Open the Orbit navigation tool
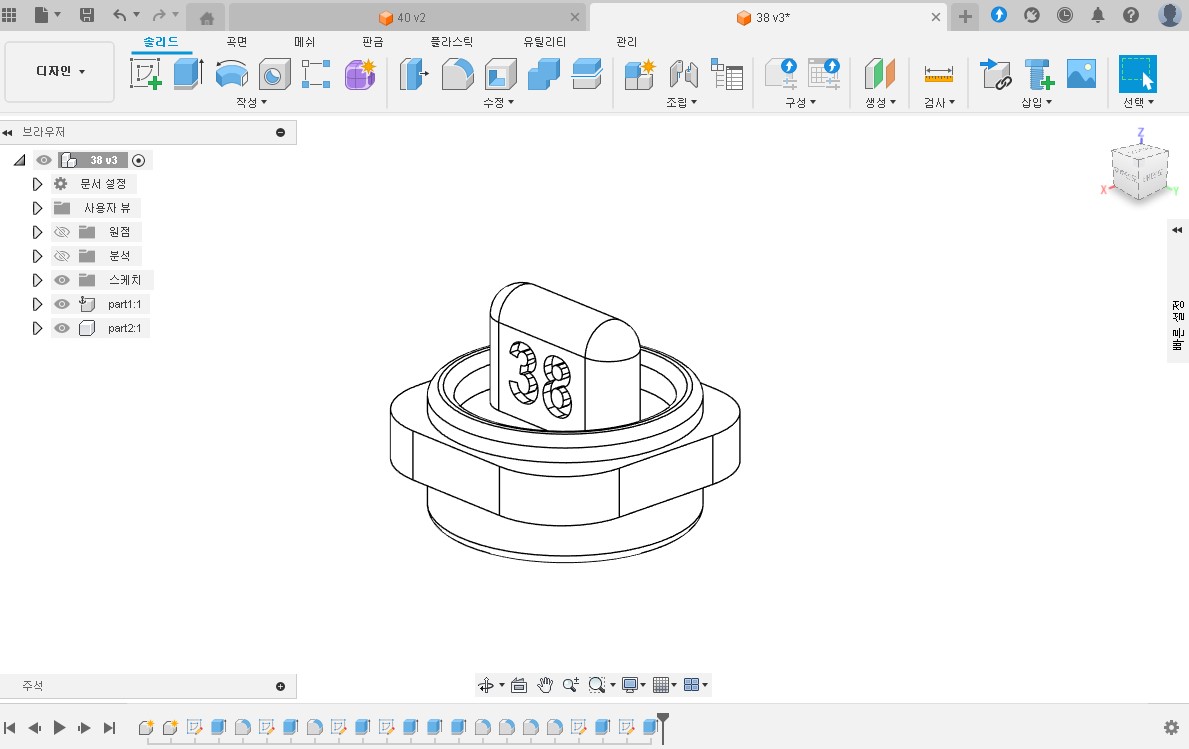The height and width of the screenshot is (749, 1189). click(x=485, y=685)
